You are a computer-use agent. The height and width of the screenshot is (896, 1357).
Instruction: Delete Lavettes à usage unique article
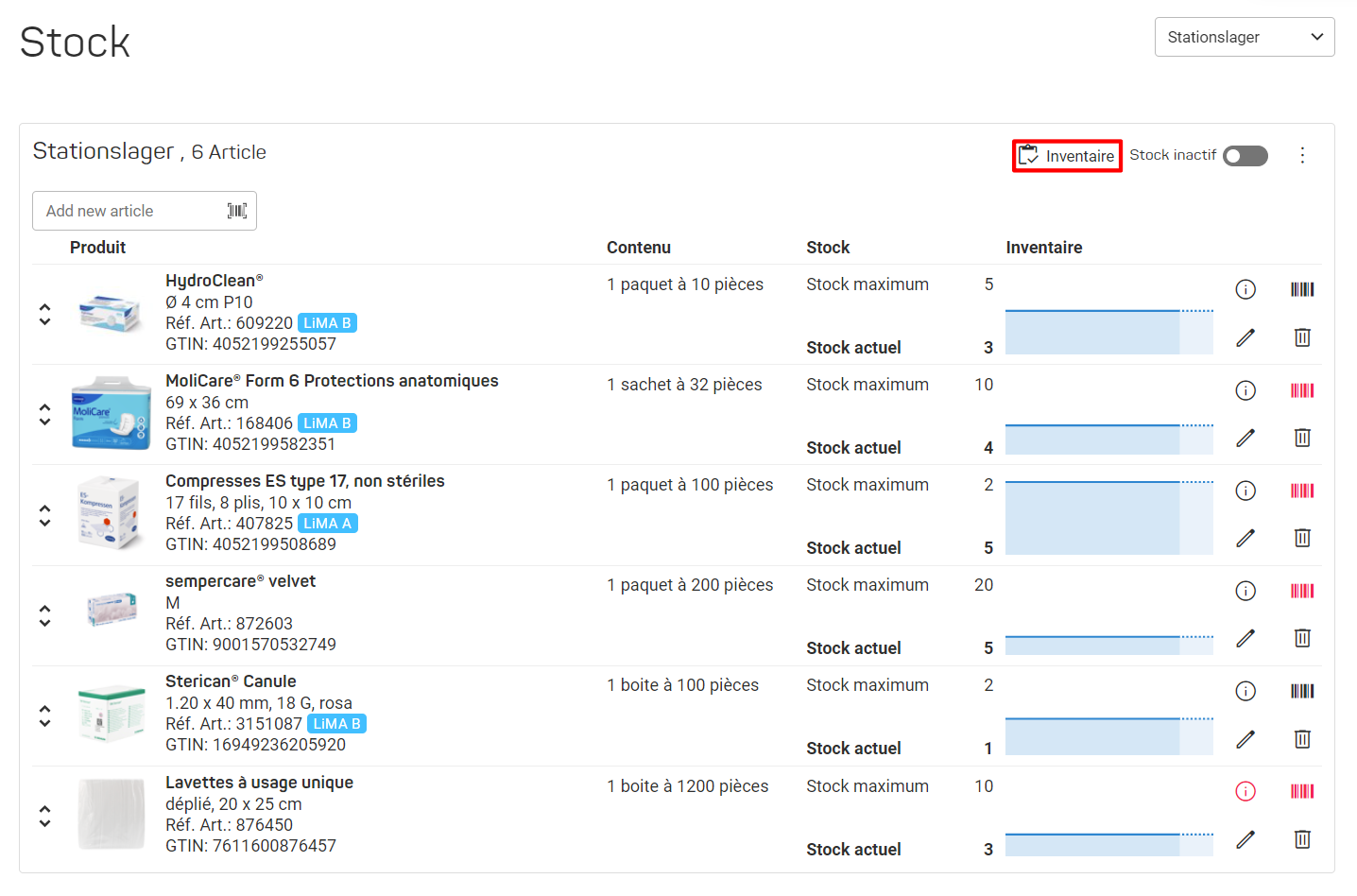click(1302, 839)
